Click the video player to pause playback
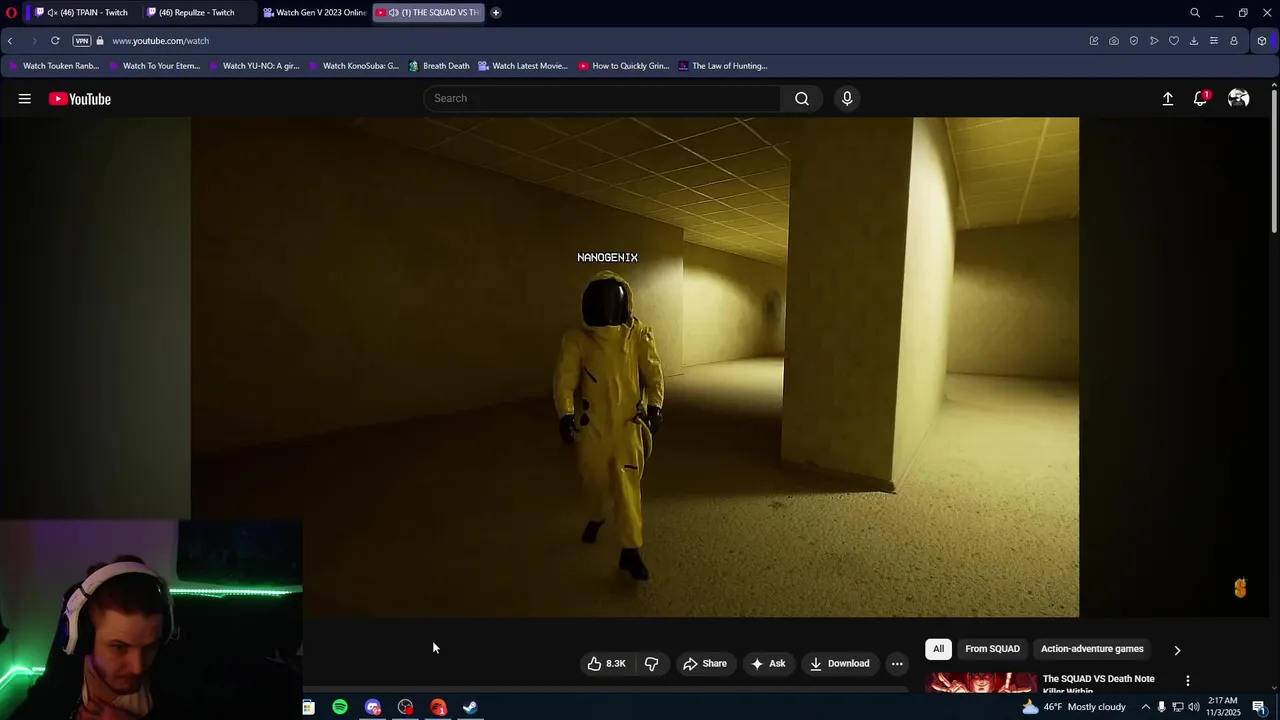Screen dimensions: 1280x720 point(635,367)
